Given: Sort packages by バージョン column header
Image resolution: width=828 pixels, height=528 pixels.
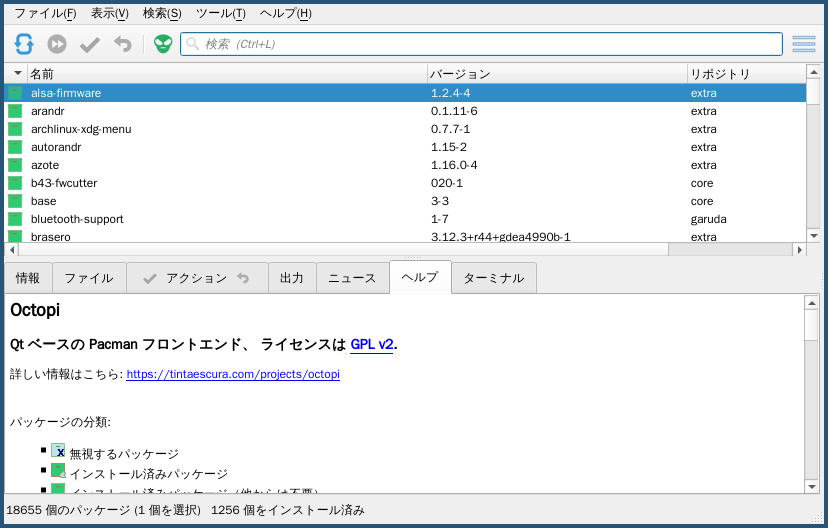Looking at the screenshot, I should 557,74.
